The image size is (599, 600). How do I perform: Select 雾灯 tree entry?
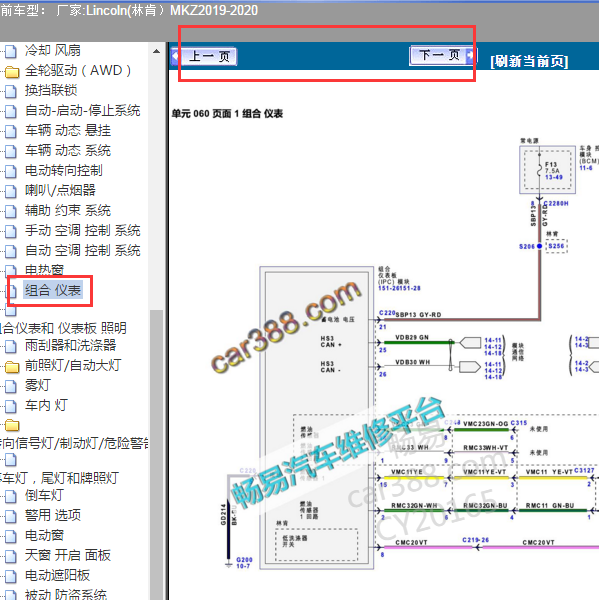click(38, 385)
